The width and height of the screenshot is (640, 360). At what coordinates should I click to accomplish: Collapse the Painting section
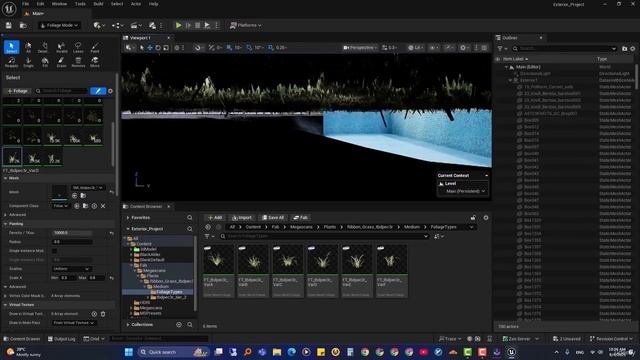pos(6,224)
